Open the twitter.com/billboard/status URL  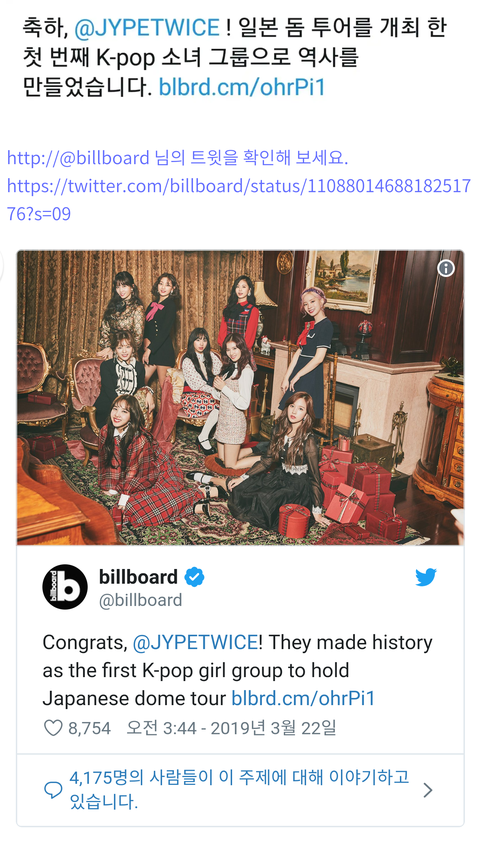point(239,200)
